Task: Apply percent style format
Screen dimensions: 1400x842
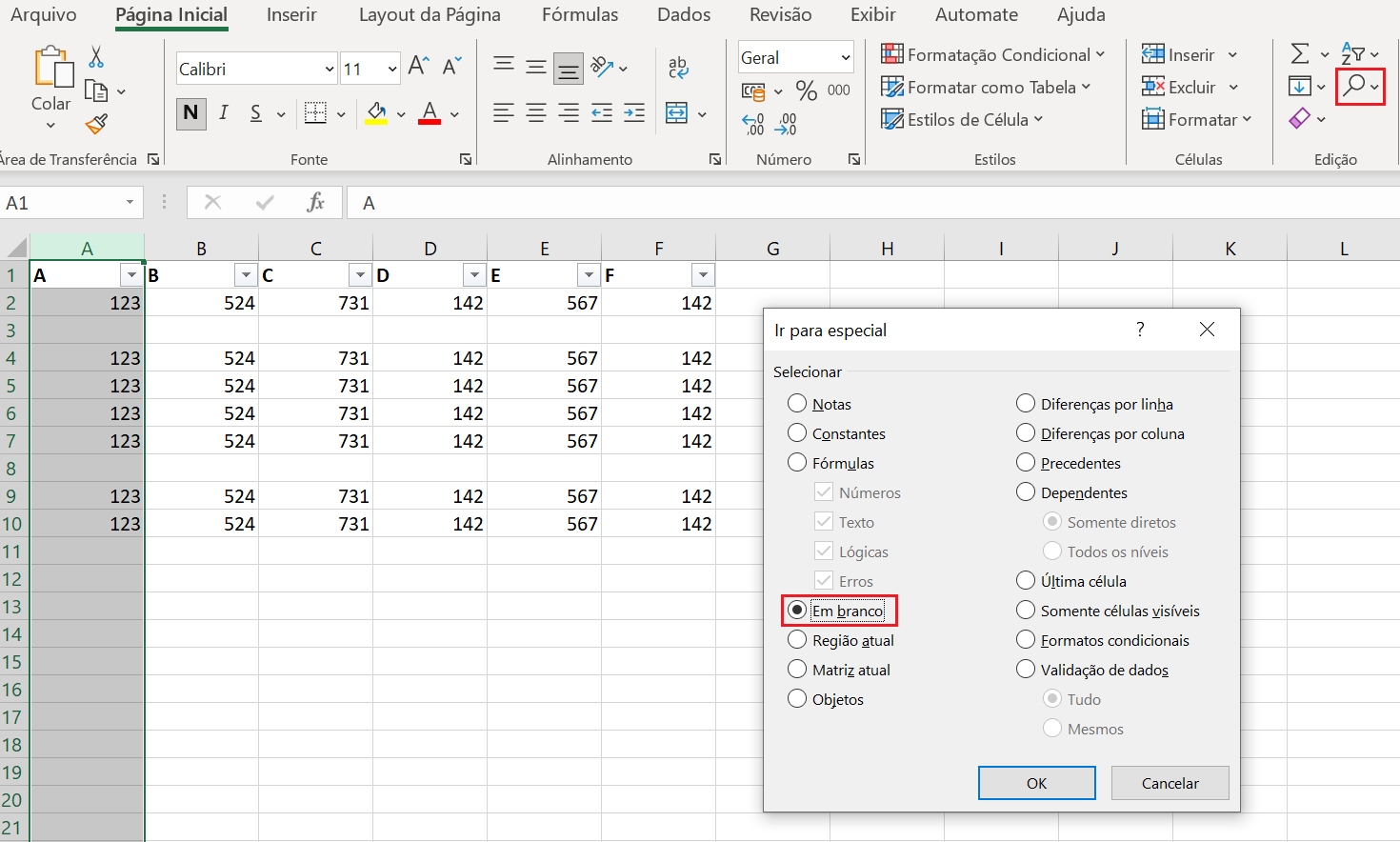Action: coord(807,90)
